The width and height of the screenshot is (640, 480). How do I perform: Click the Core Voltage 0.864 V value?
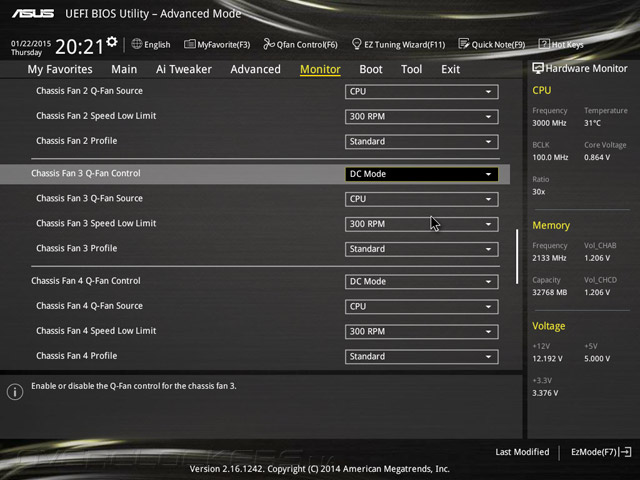point(597,157)
